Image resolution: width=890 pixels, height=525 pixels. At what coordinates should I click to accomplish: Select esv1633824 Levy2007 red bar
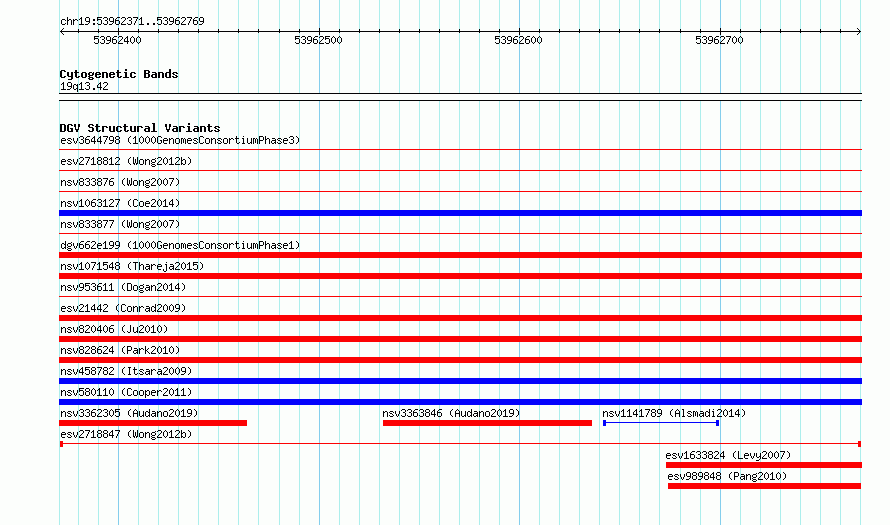click(764, 465)
